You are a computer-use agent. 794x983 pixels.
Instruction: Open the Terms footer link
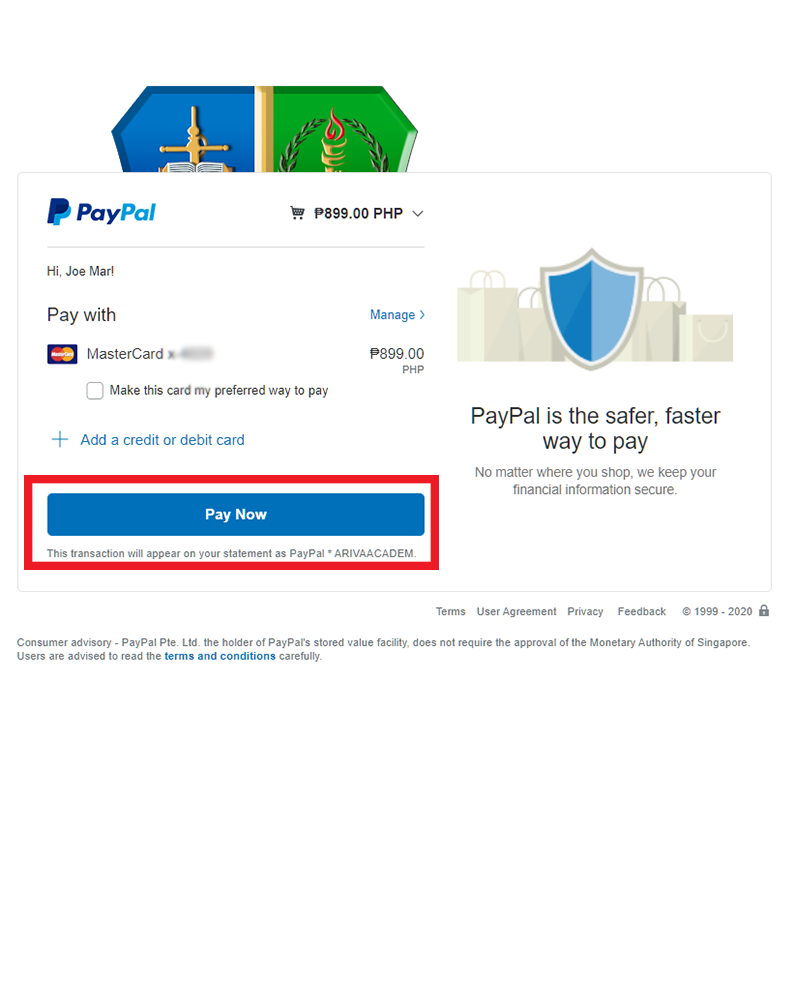coord(451,611)
